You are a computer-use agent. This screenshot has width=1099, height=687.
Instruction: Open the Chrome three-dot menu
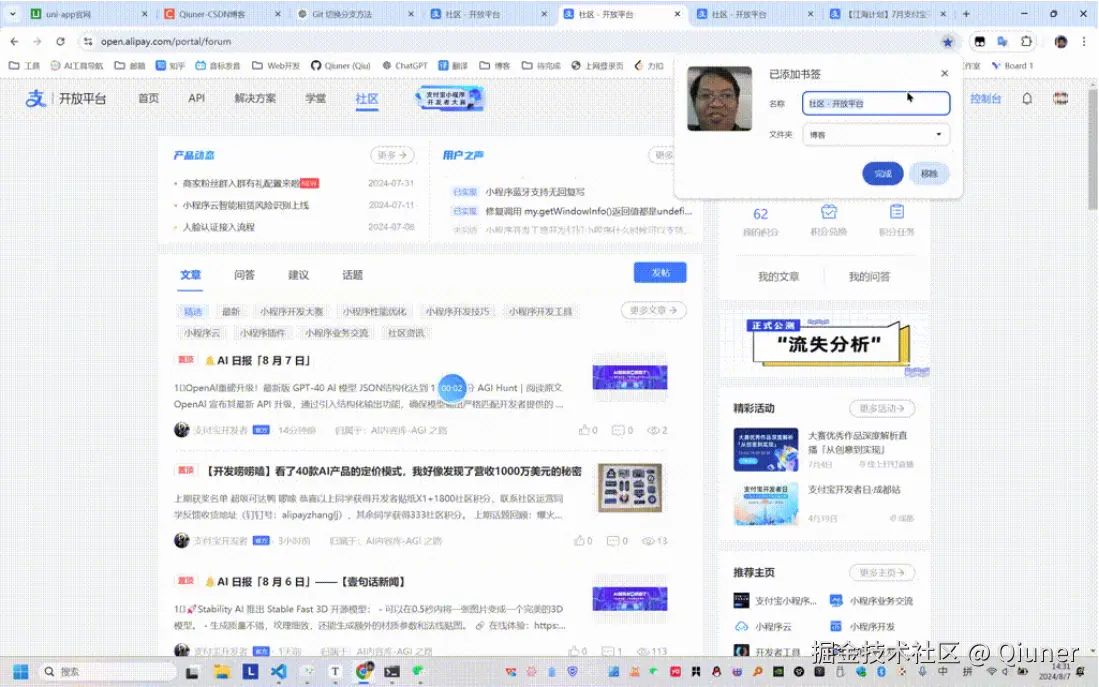[1084, 42]
